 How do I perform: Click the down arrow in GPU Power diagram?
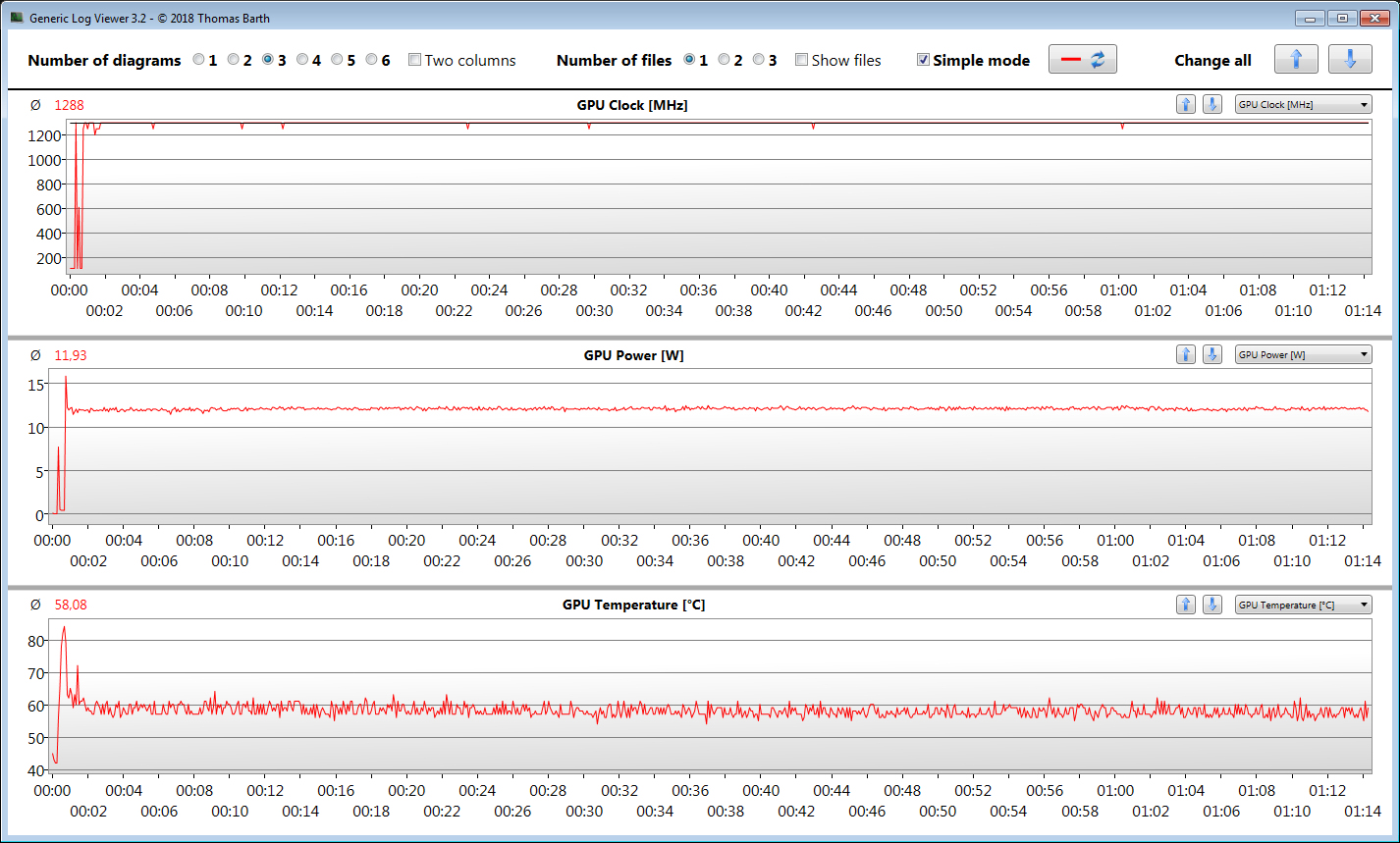click(x=1212, y=355)
